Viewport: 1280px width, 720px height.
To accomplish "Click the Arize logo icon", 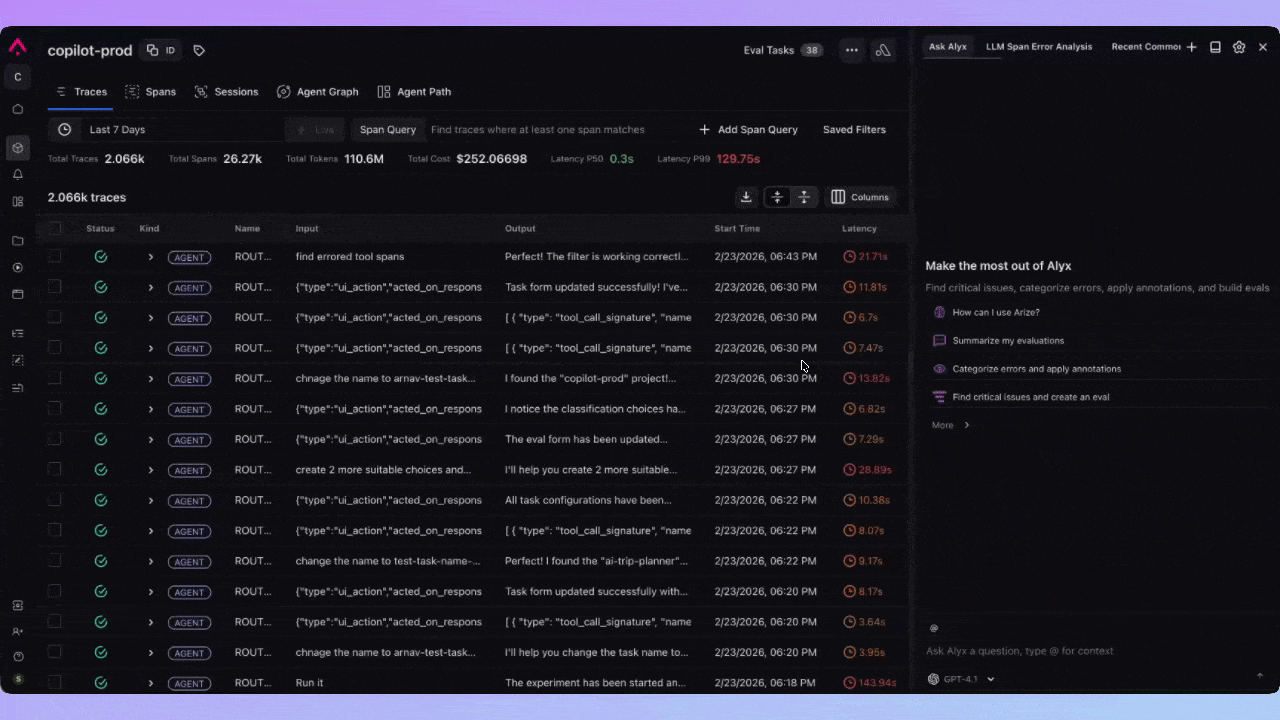I will click(x=17, y=47).
